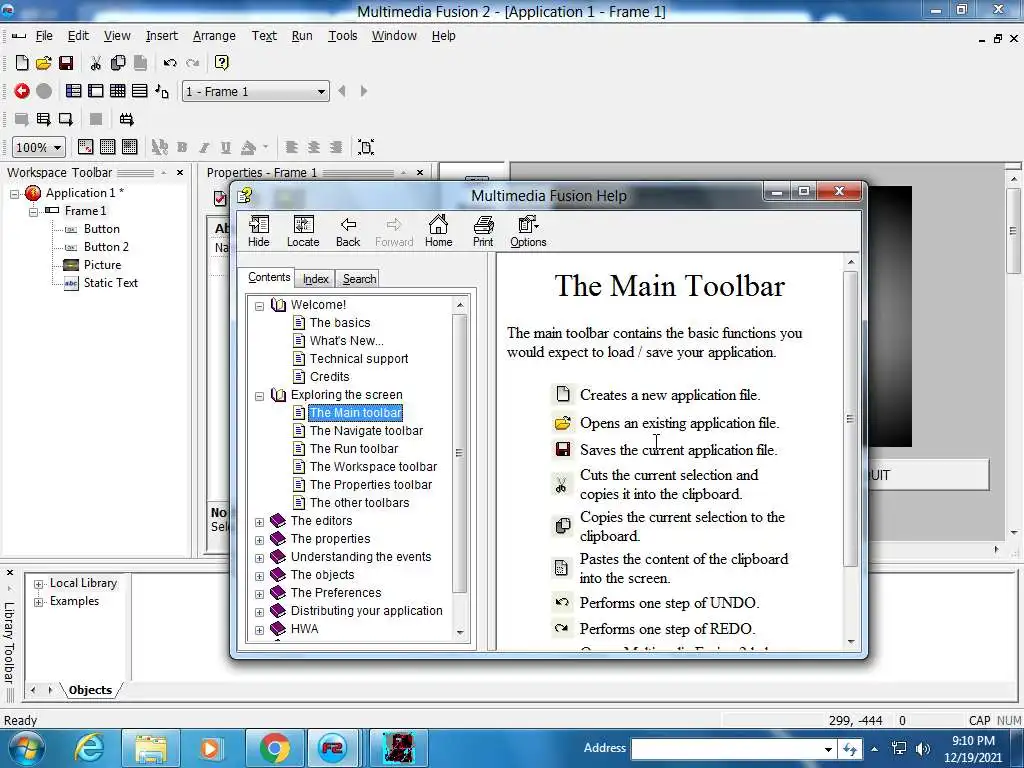Click the red back arrow in Navigate toolbar

pos(22,91)
